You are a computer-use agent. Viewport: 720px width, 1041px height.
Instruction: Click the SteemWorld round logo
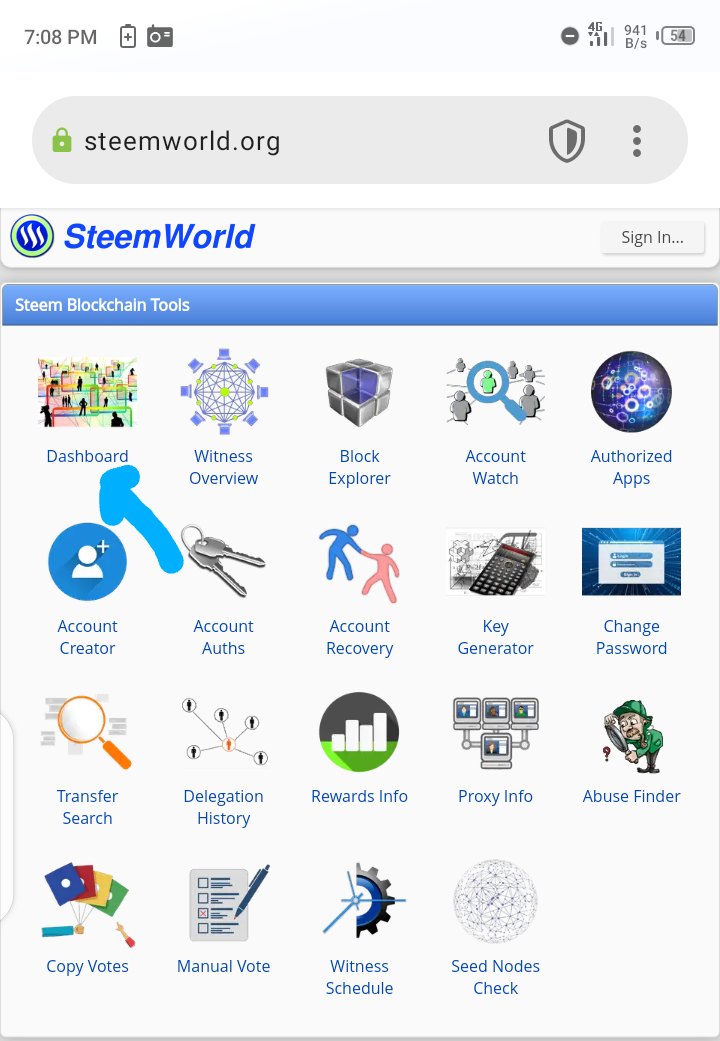[32, 236]
